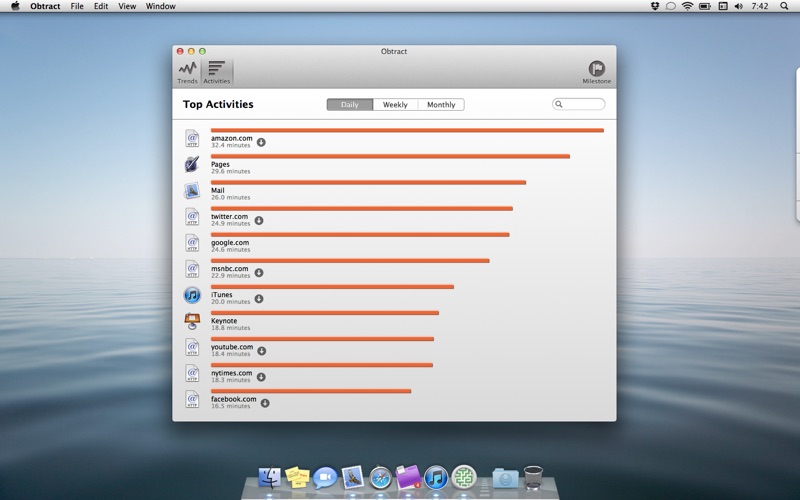Click the Keynote icon in activity list
The image size is (800, 500).
pyautogui.click(x=192, y=321)
